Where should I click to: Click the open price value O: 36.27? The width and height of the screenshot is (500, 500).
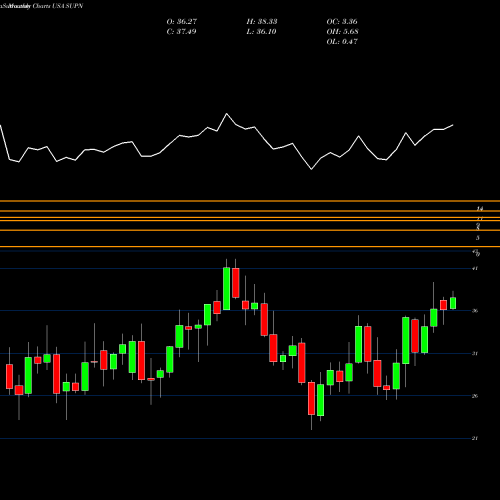coord(182,22)
